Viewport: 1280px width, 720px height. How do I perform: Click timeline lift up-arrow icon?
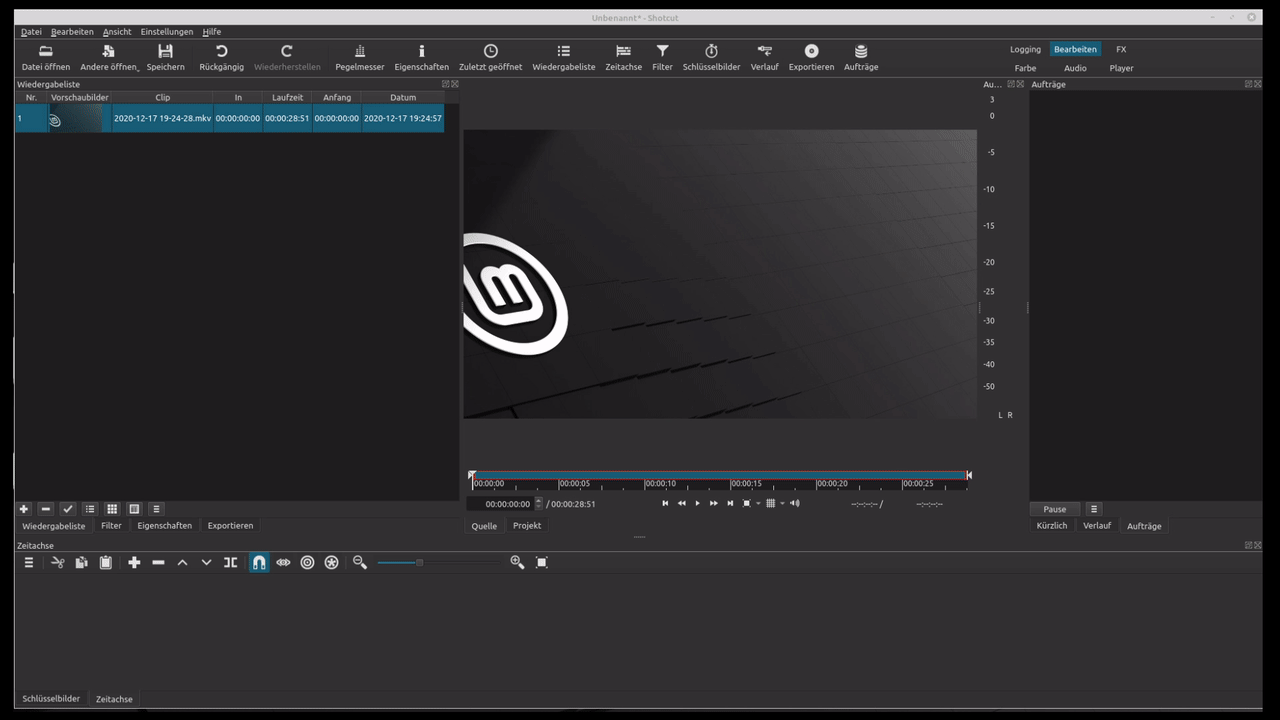click(x=182, y=563)
